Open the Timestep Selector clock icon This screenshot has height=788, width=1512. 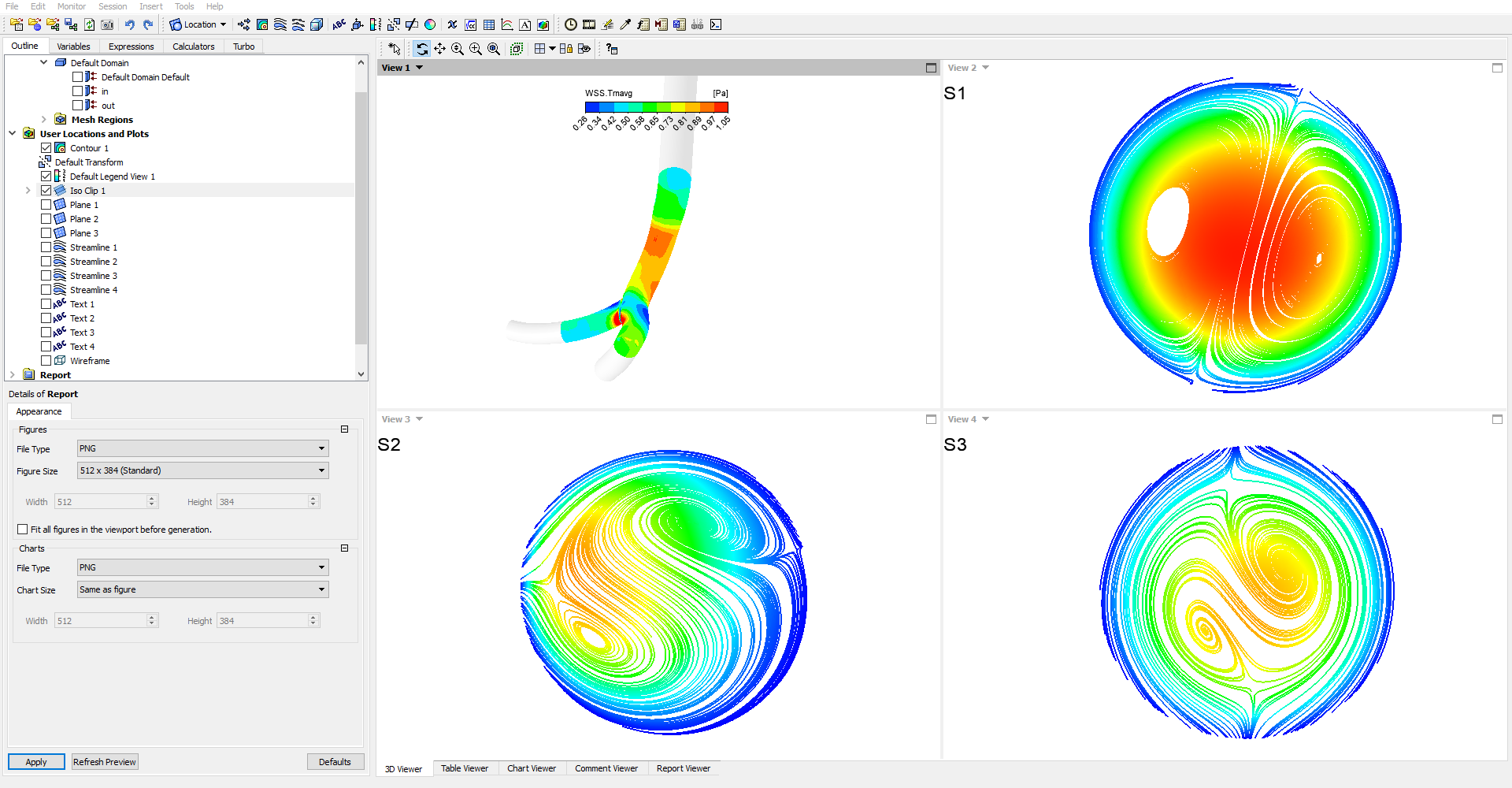pos(571,24)
